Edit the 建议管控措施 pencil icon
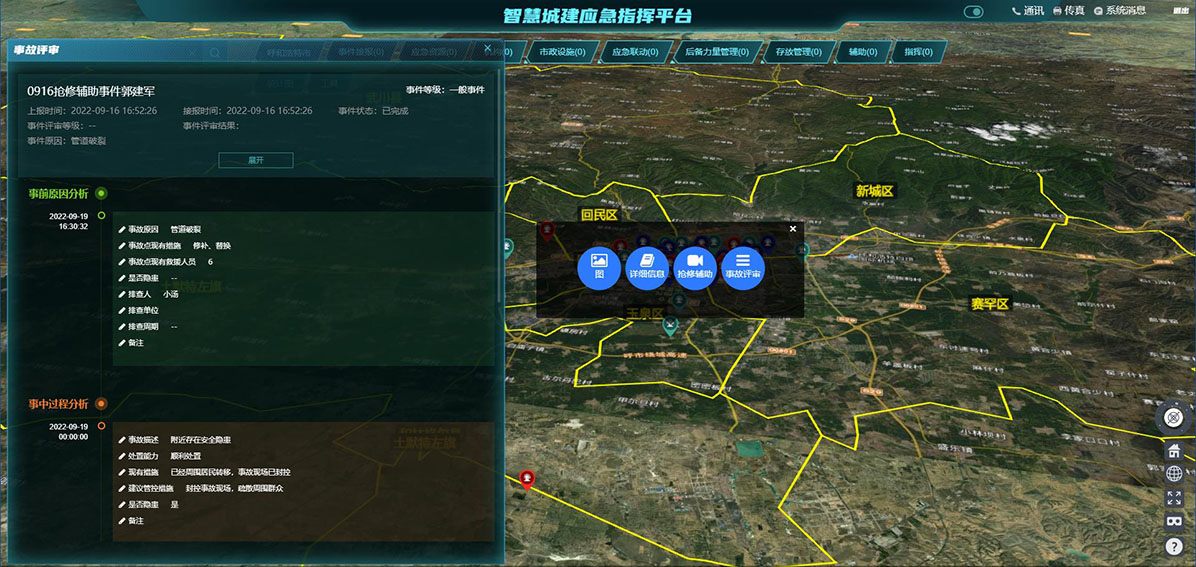This screenshot has width=1196, height=567. 123,488
